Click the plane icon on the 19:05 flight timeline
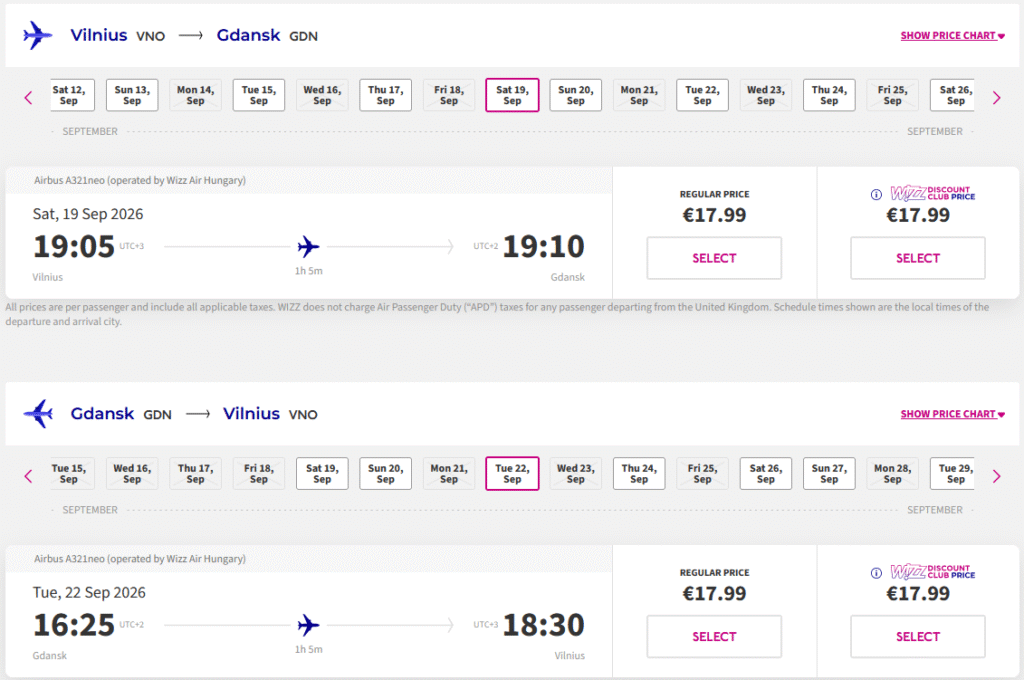The image size is (1024, 680). (309, 246)
